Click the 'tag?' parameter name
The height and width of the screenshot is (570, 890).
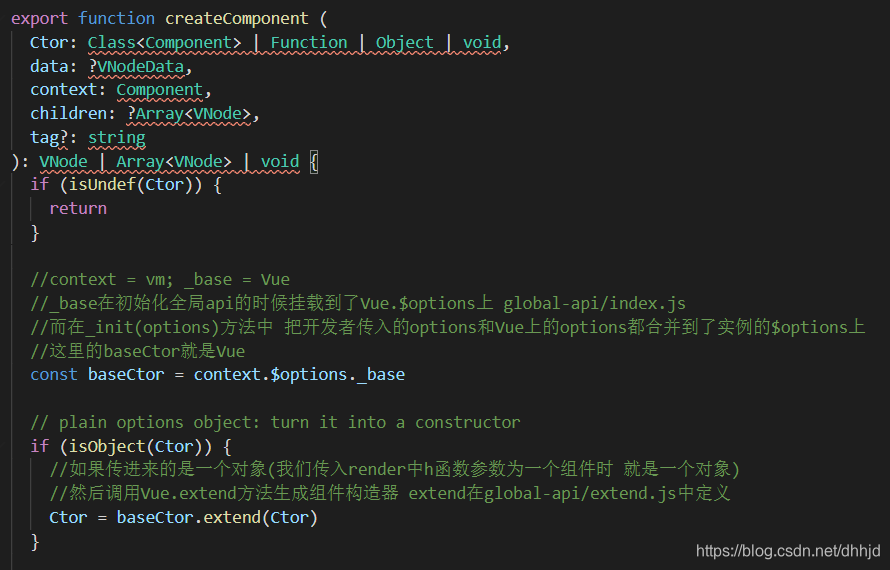pyautogui.click(x=49, y=137)
